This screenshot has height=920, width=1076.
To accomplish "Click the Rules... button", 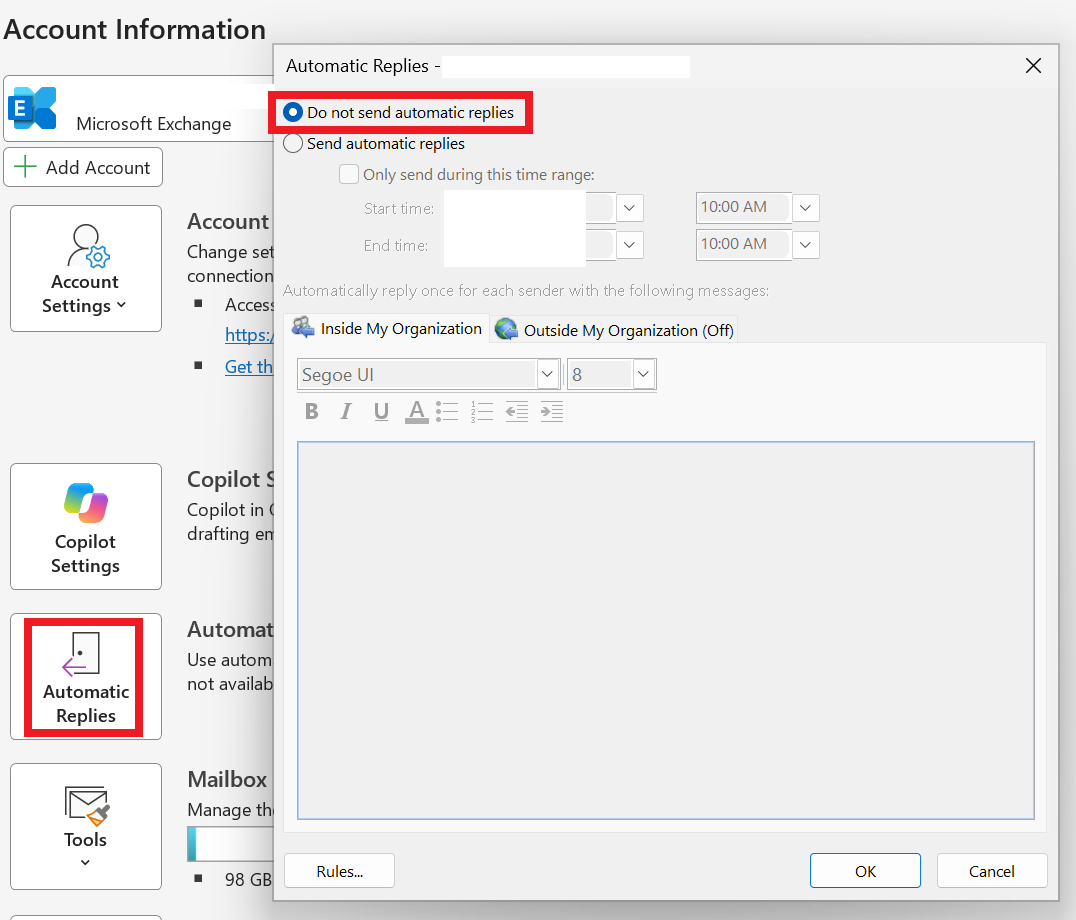I will click(340, 871).
